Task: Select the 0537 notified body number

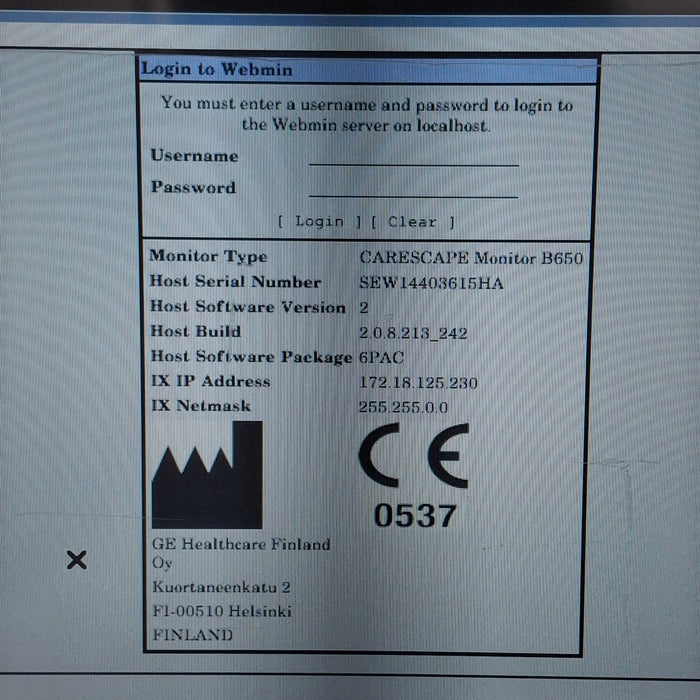Action: (x=414, y=516)
